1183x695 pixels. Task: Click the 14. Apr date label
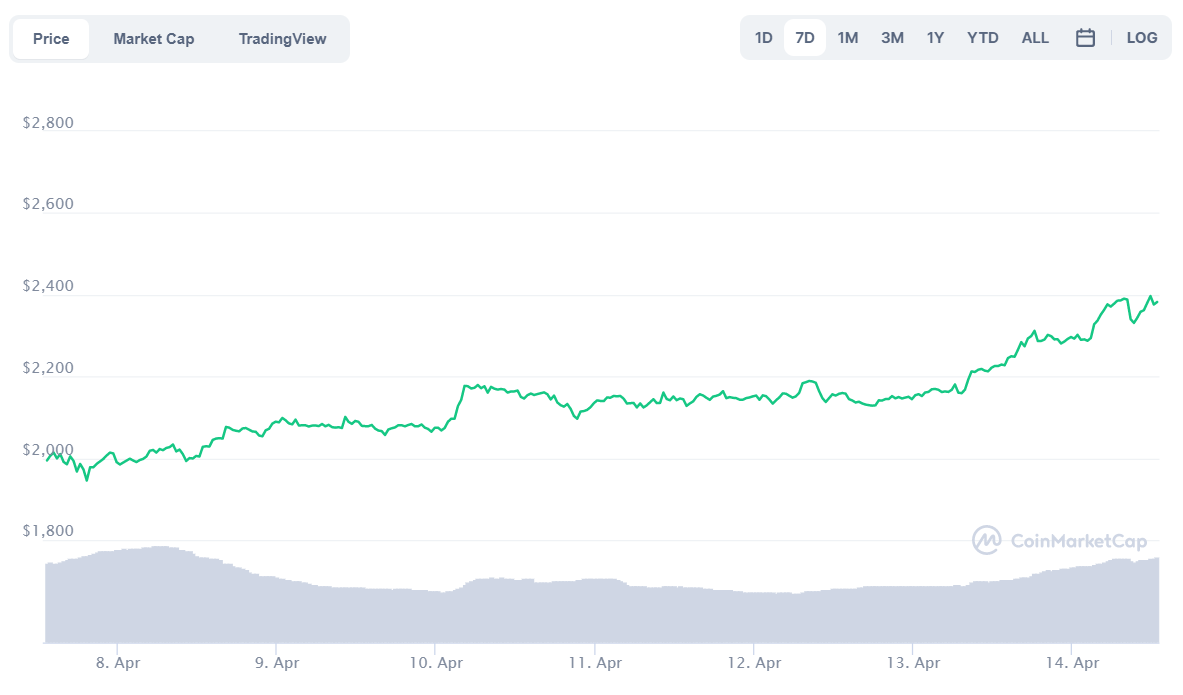[x=1071, y=662]
